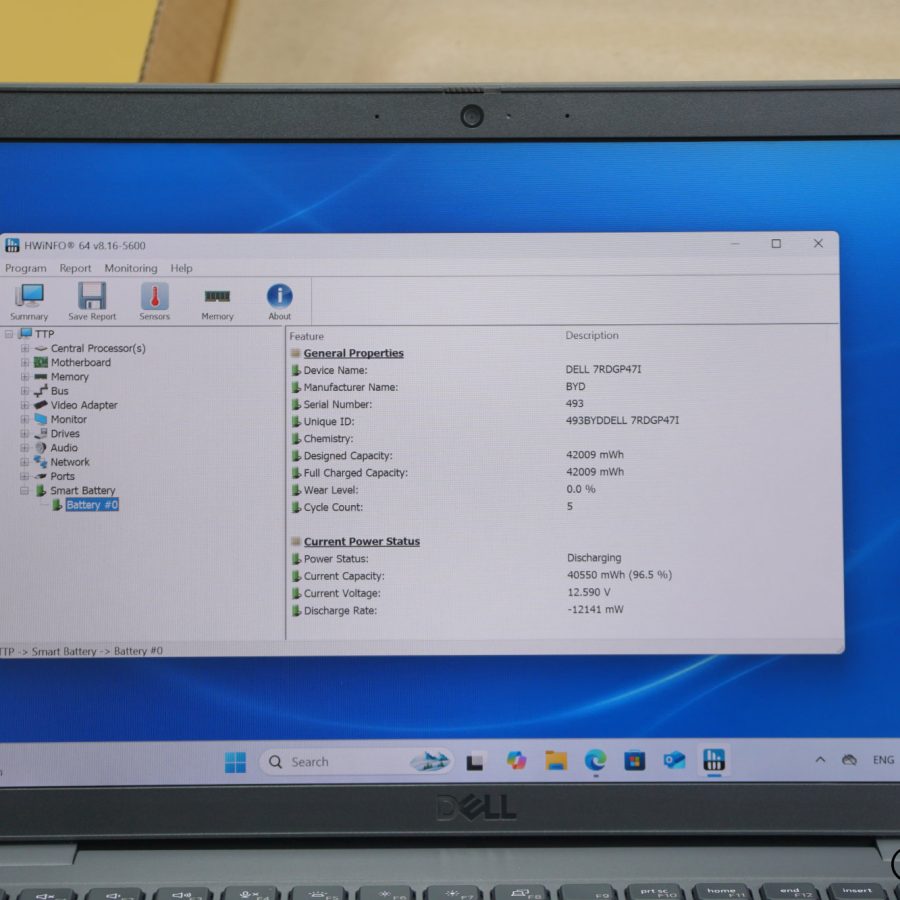This screenshot has width=900, height=900.
Task: Launch Microsoft Edge from the taskbar
Action: point(595,761)
